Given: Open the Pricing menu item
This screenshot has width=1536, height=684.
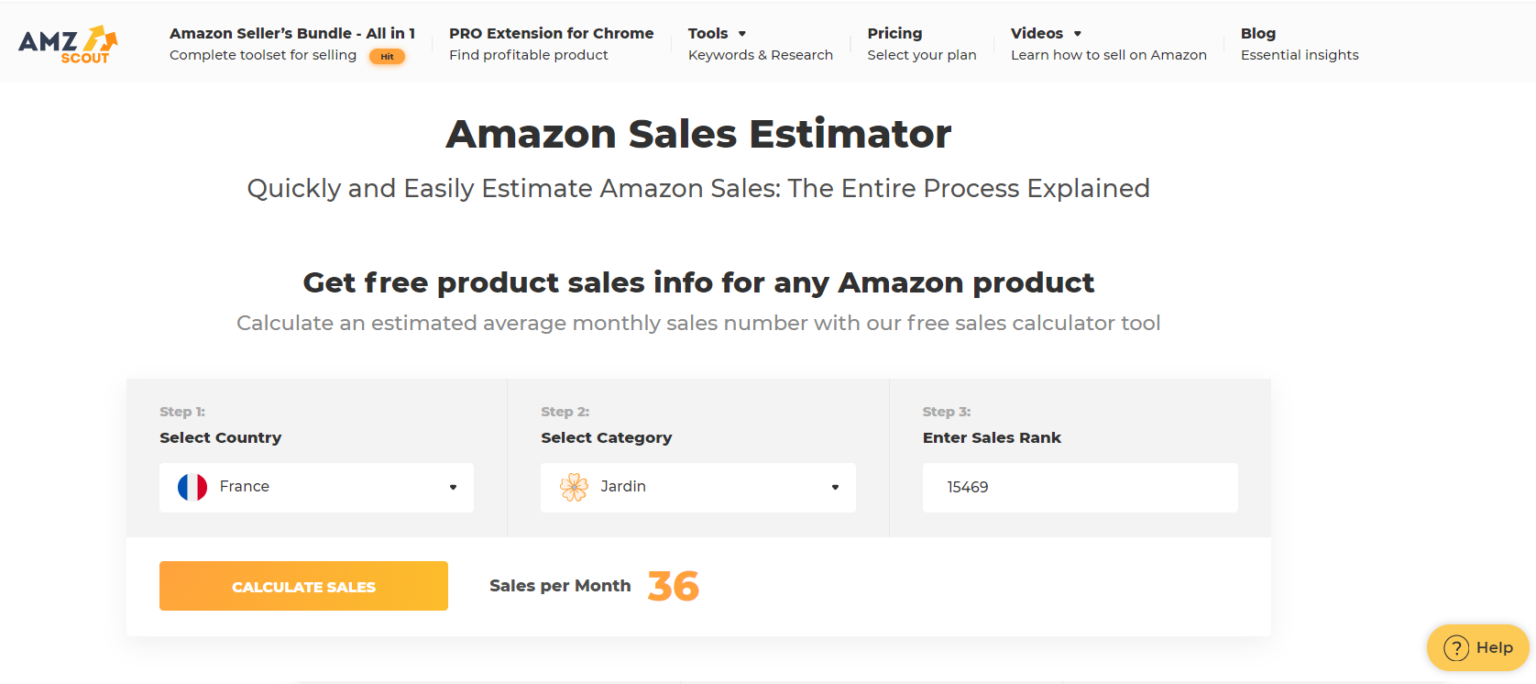Looking at the screenshot, I should pyautogui.click(x=894, y=33).
